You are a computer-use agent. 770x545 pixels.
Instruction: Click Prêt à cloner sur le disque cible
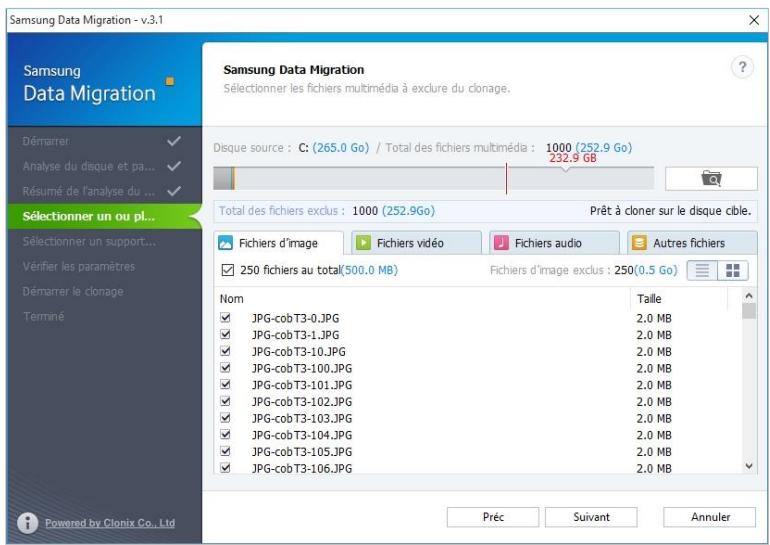tap(670, 211)
